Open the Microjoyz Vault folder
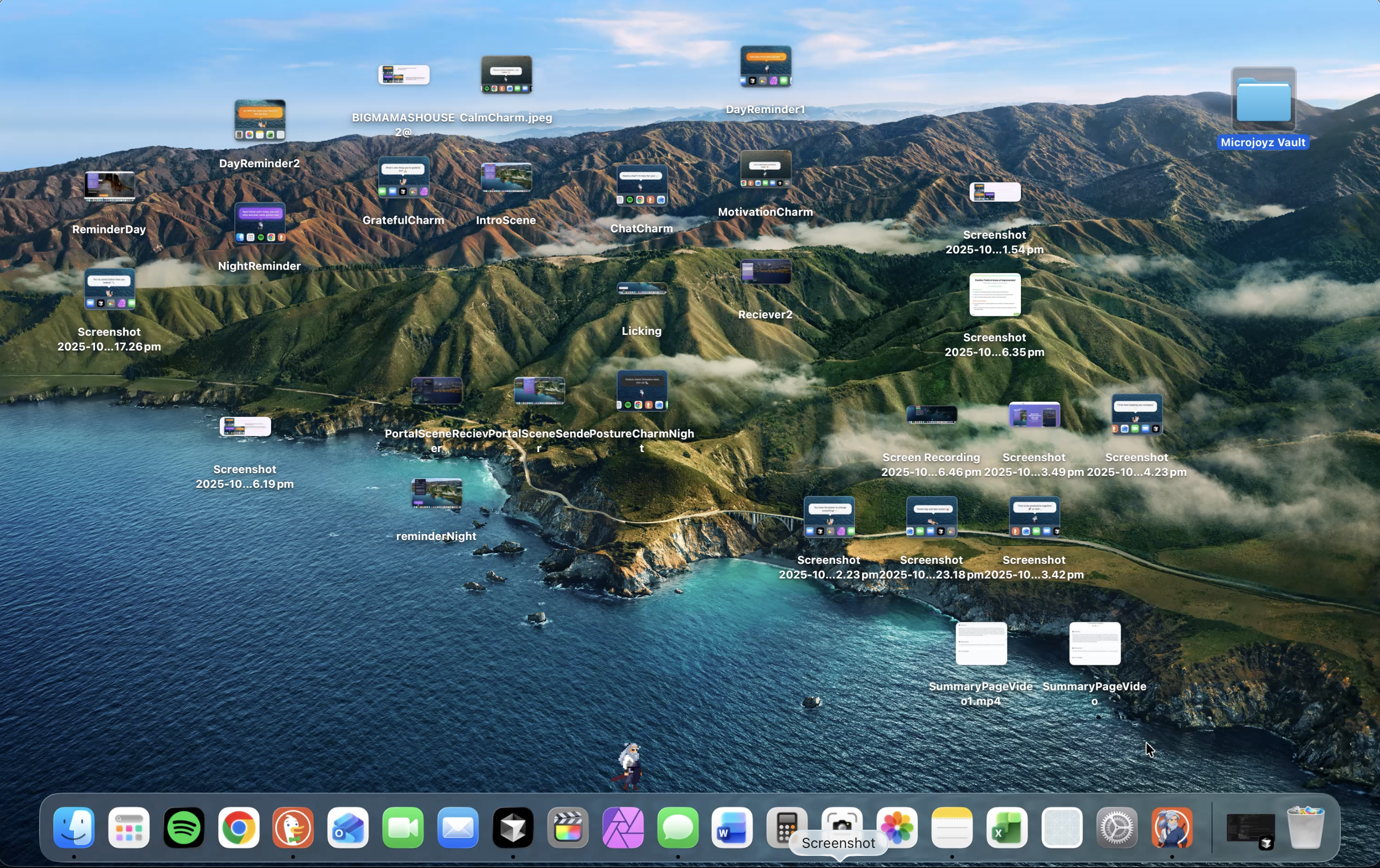Screen dimensions: 1380x868 point(1263,100)
